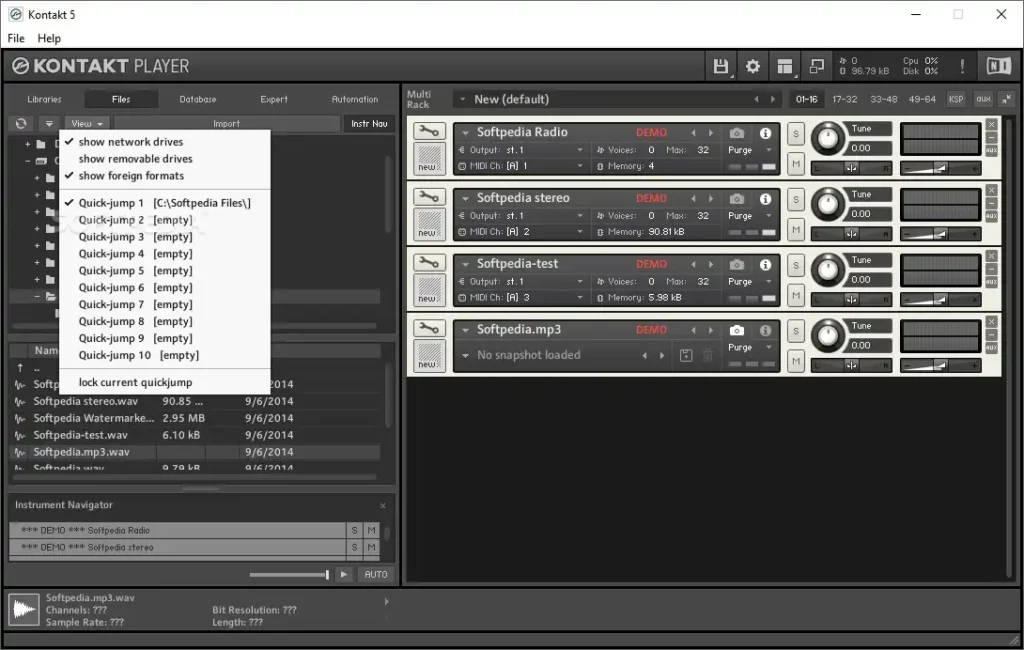Click the wrench icon on Softpedia Radio
1024x650 pixels.
(x=430, y=132)
